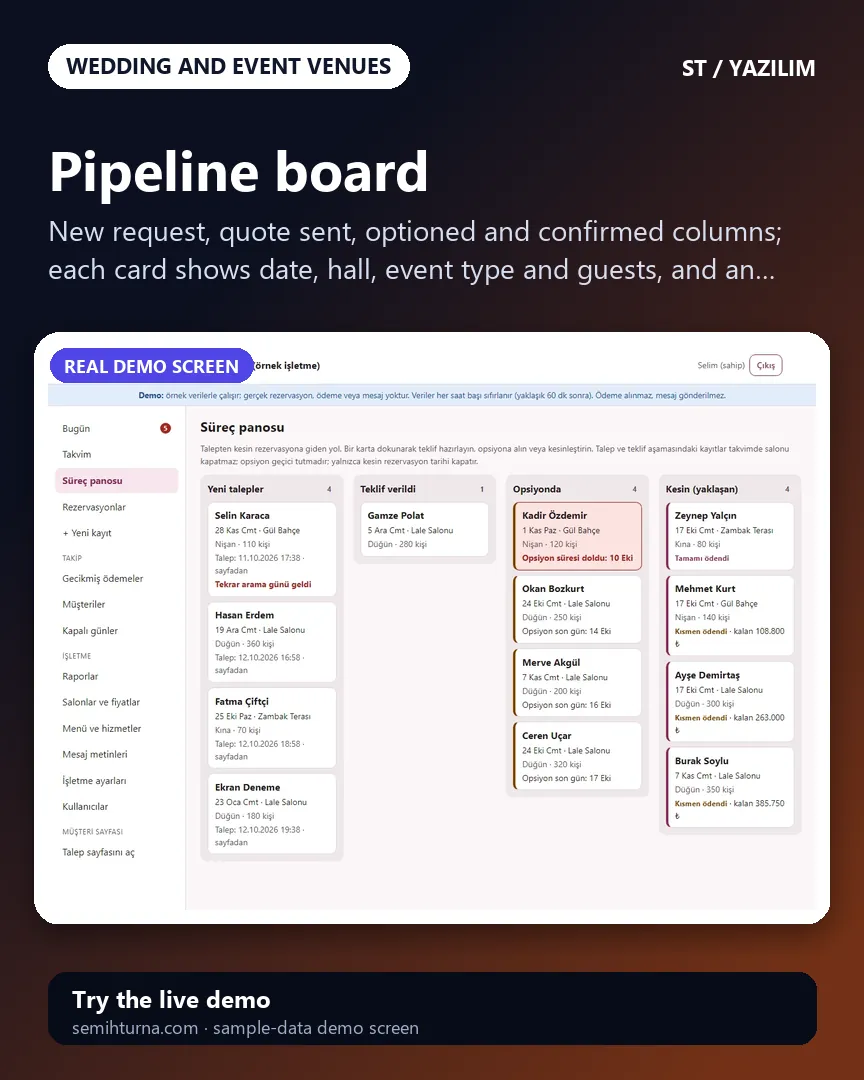The height and width of the screenshot is (1080, 864).
Task: Click the Selim (sahip) user label
Action: pyautogui.click(x=721, y=366)
